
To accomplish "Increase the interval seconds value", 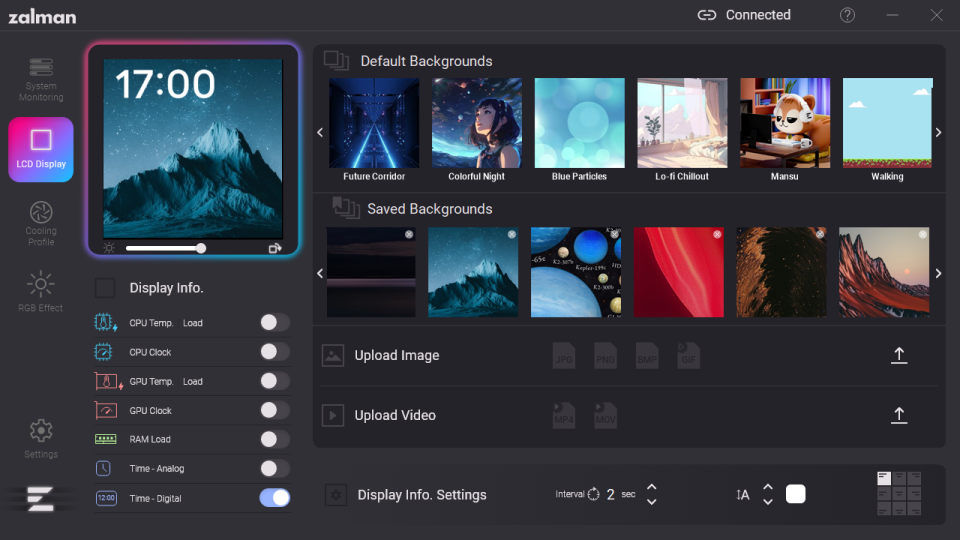I will [652, 487].
